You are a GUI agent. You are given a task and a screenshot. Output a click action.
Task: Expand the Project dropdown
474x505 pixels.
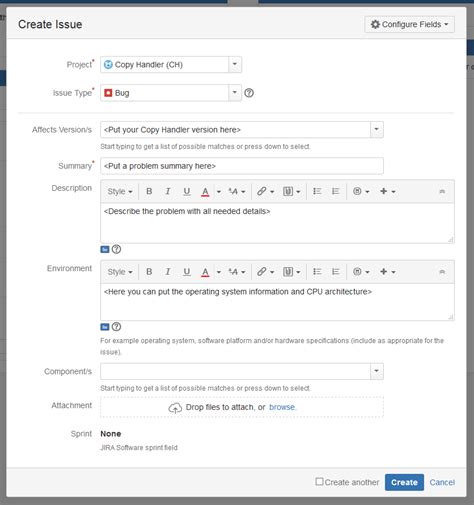click(x=235, y=64)
